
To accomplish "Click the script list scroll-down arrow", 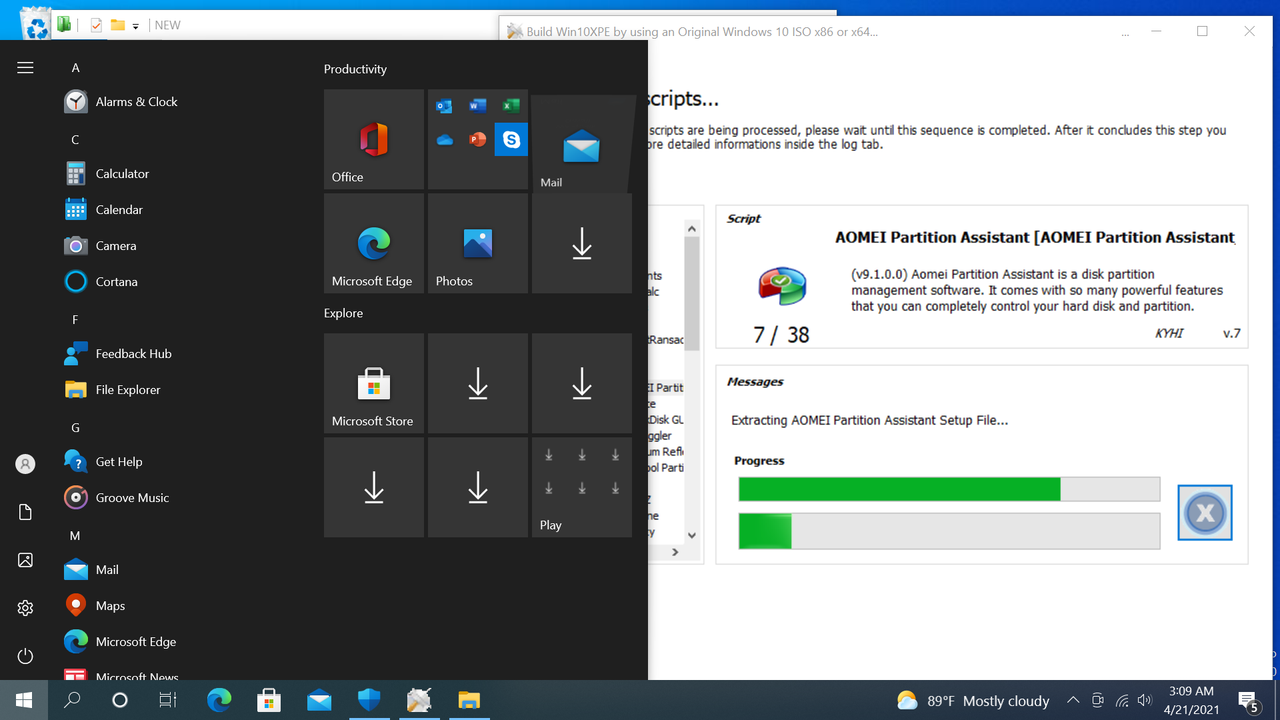I will [691, 535].
